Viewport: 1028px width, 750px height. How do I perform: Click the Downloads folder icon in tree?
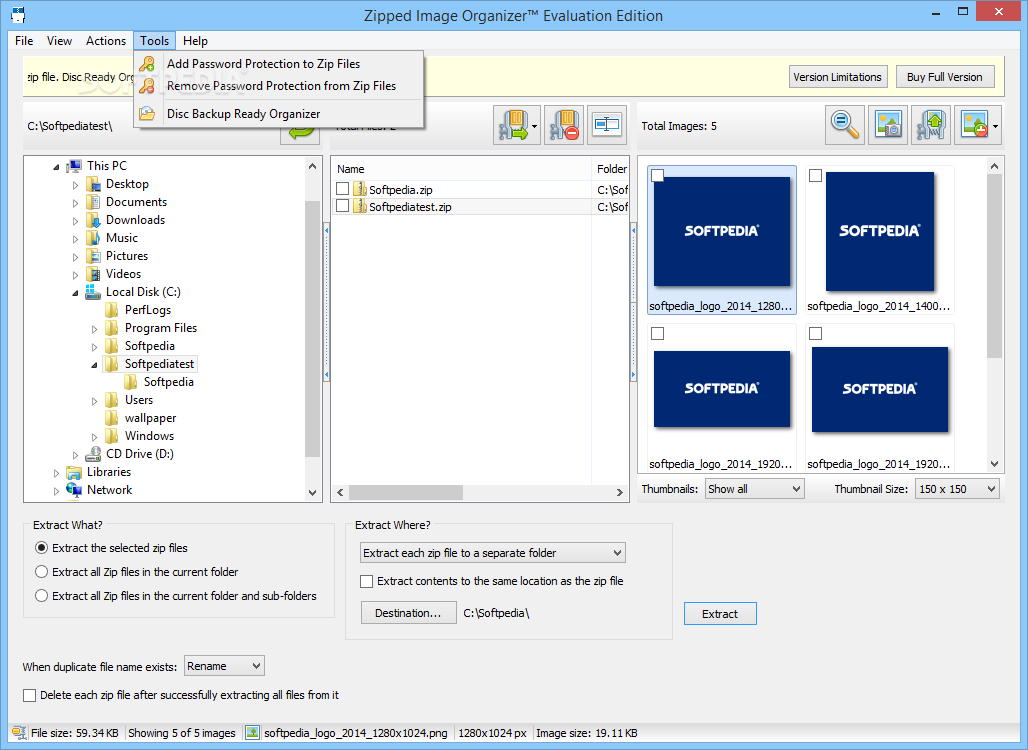(93, 220)
